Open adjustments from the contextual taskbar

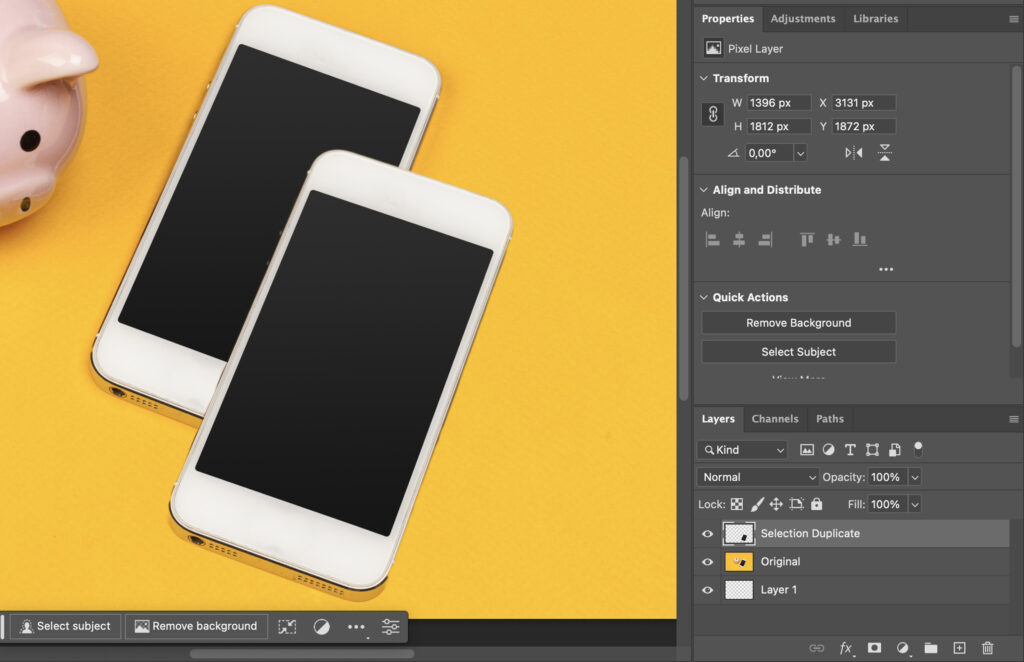pyautogui.click(x=322, y=626)
